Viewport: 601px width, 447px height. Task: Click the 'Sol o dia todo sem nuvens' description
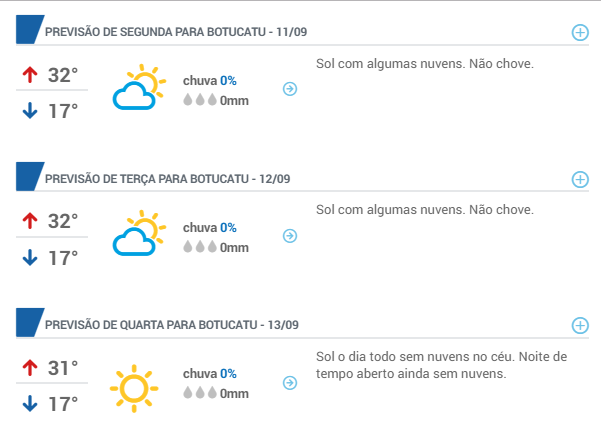click(x=441, y=365)
